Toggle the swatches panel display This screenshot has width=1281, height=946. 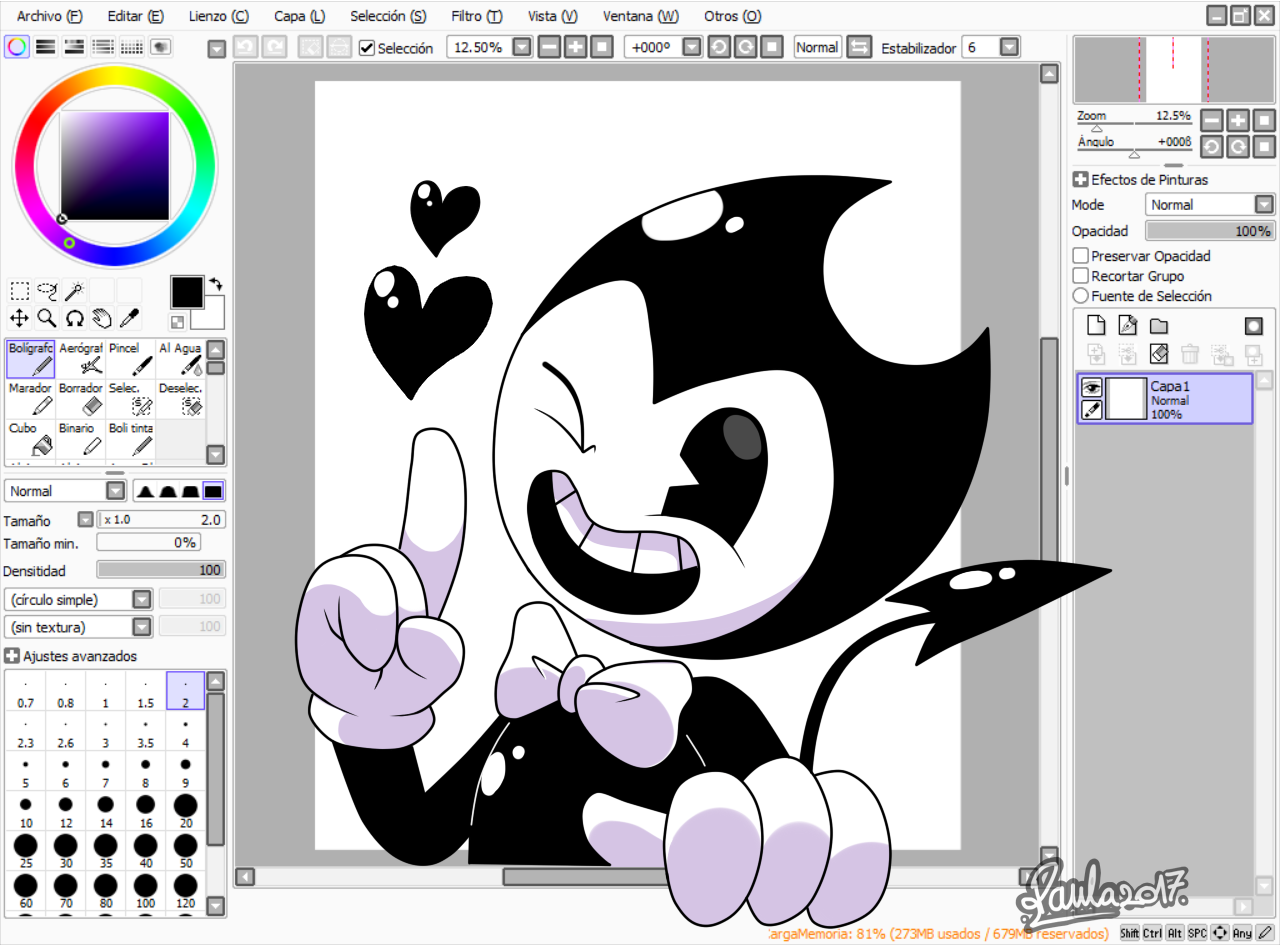(131, 47)
